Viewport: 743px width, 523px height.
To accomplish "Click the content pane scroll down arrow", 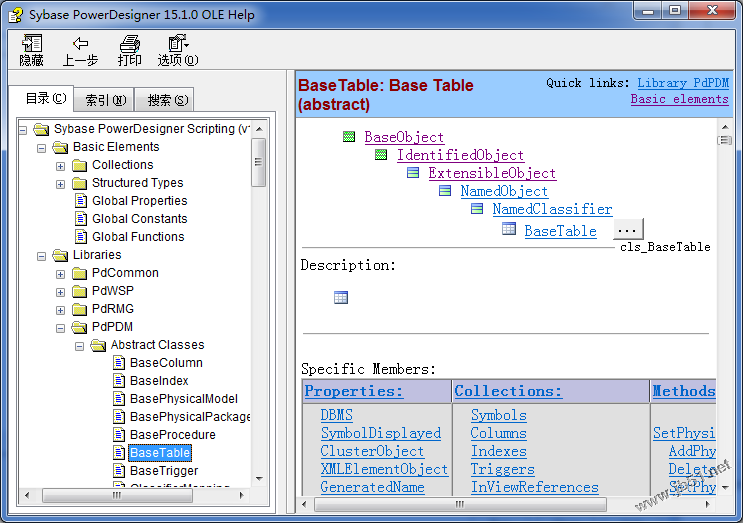I will [x=725, y=487].
